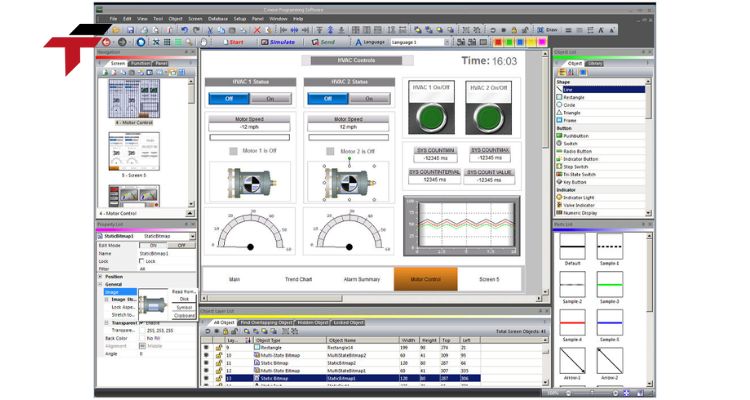Click the scissors Cut icon
750x400 pixels.
point(210,30)
